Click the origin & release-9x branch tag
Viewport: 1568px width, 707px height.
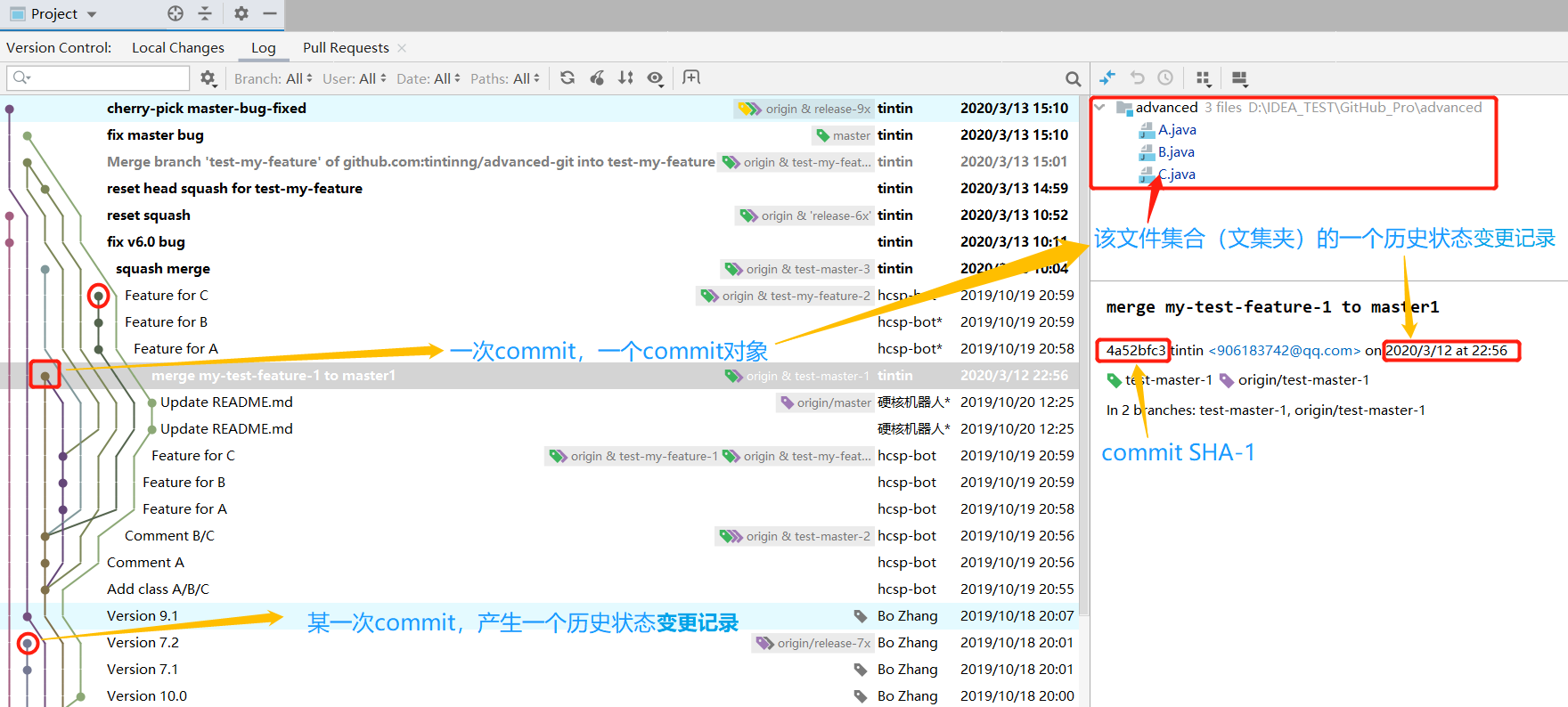(x=804, y=109)
